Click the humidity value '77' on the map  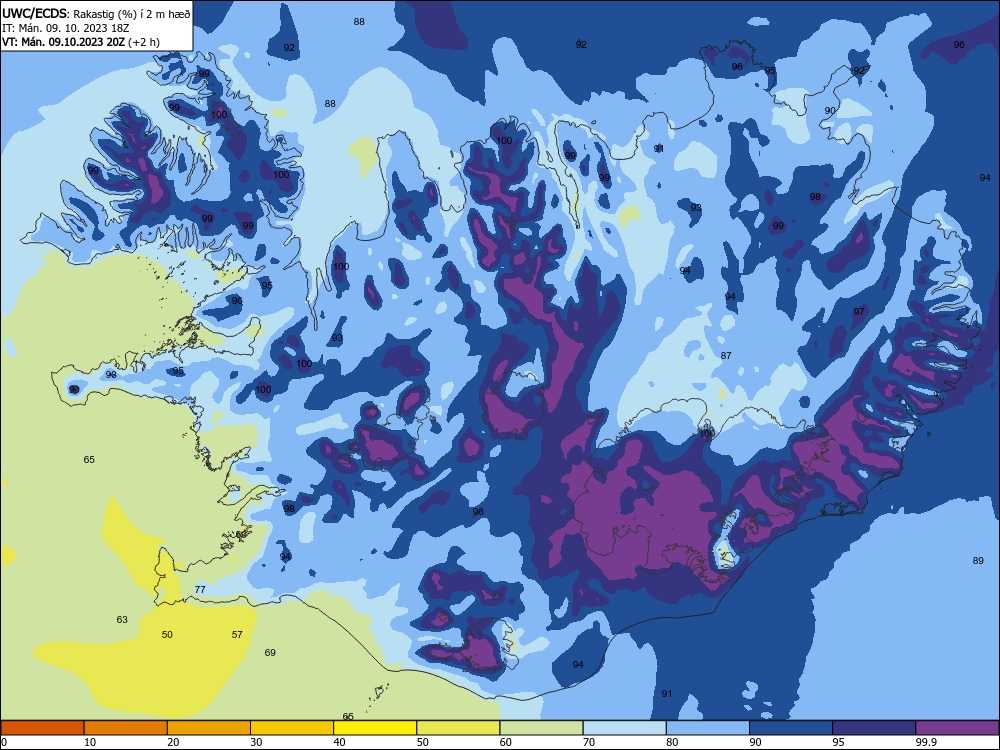[200, 589]
